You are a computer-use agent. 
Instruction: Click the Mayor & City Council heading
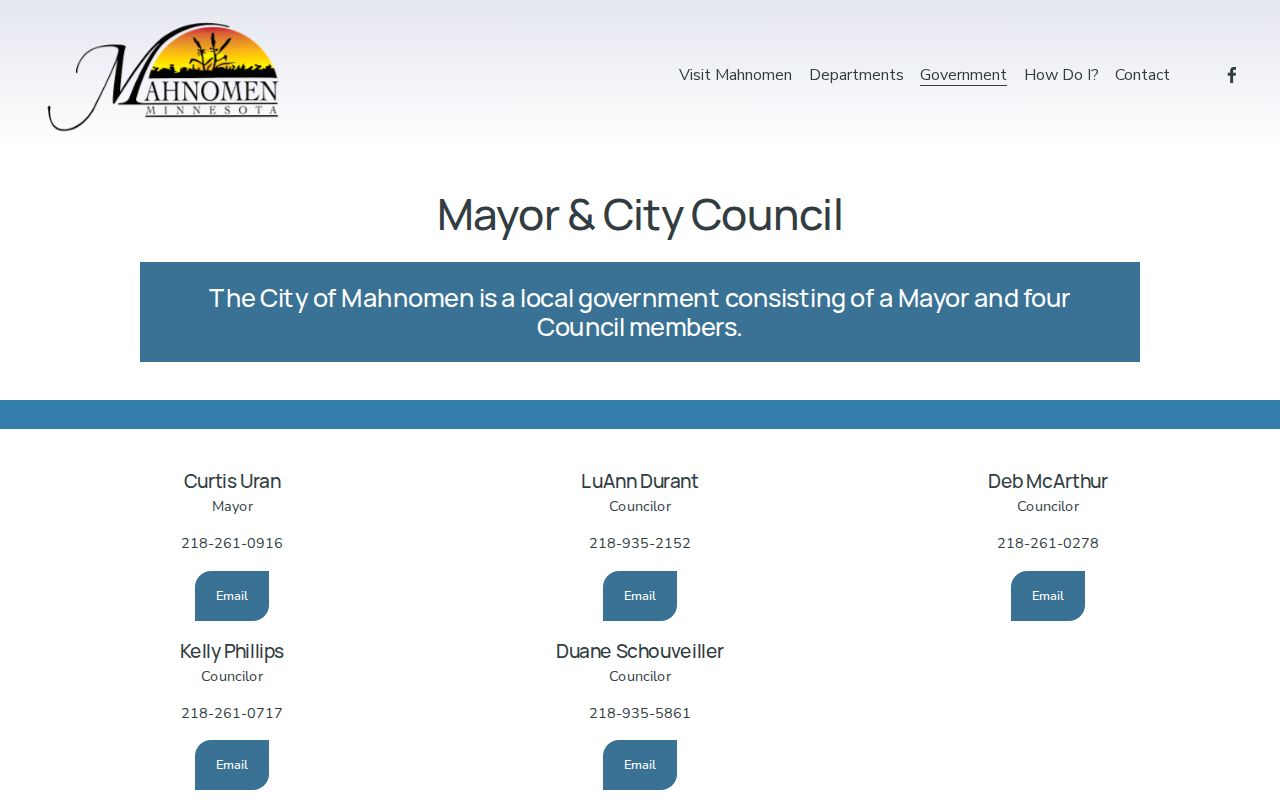click(640, 215)
